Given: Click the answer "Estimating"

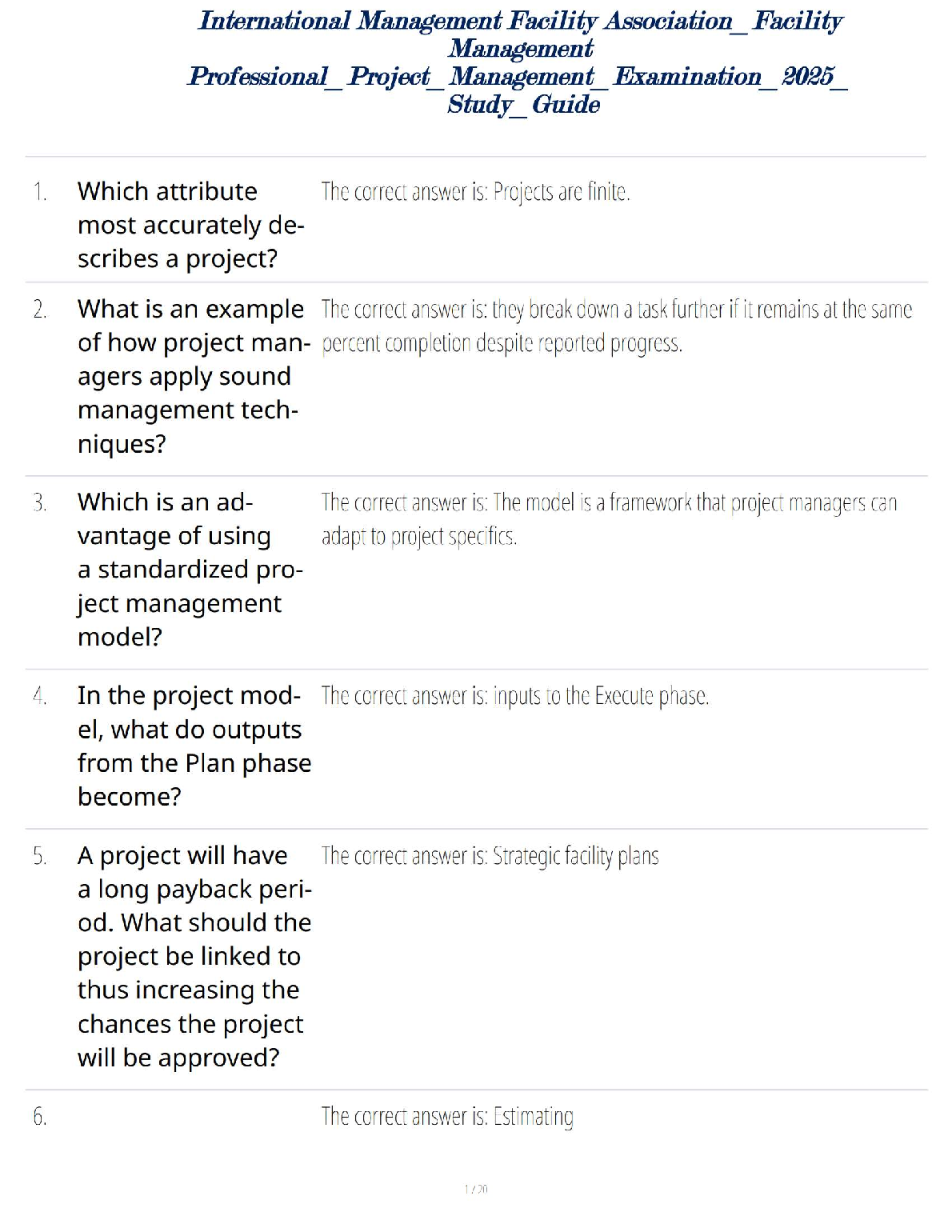Looking at the screenshot, I should coord(447,1116).
